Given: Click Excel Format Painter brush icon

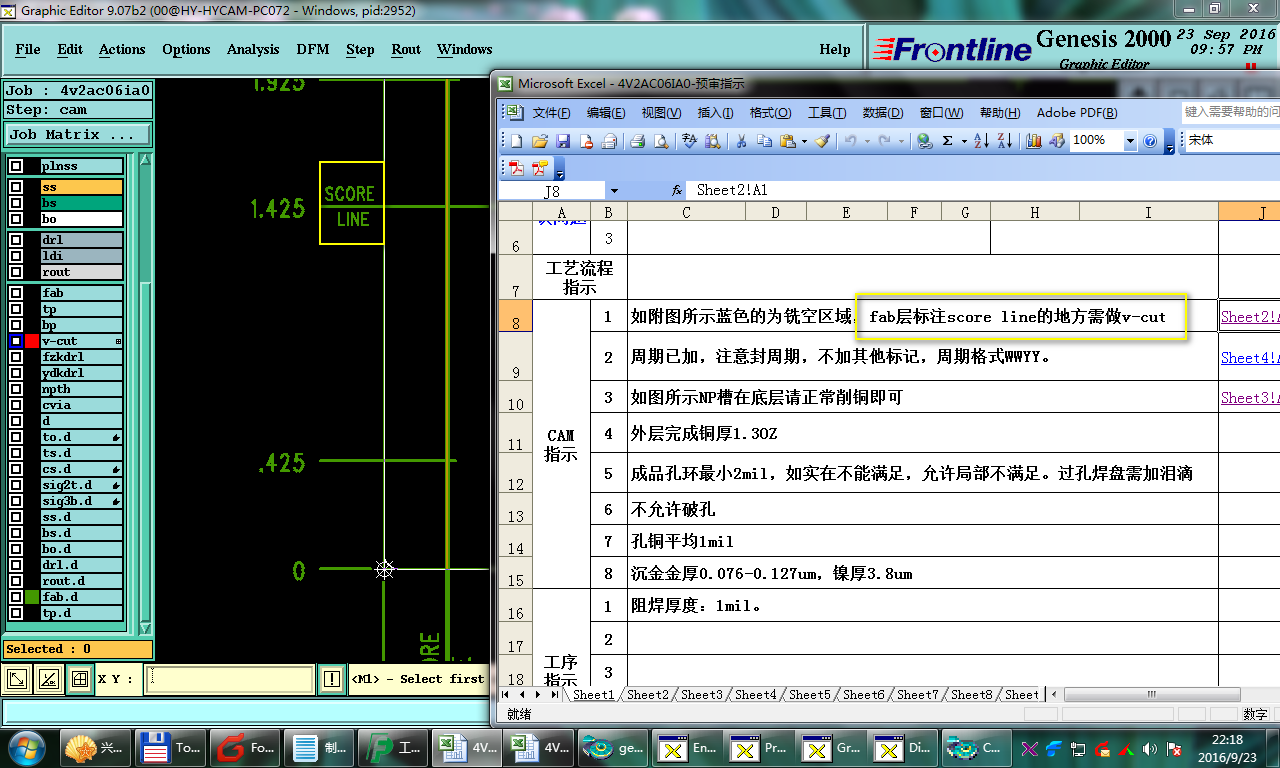Looking at the screenshot, I should (822, 141).
